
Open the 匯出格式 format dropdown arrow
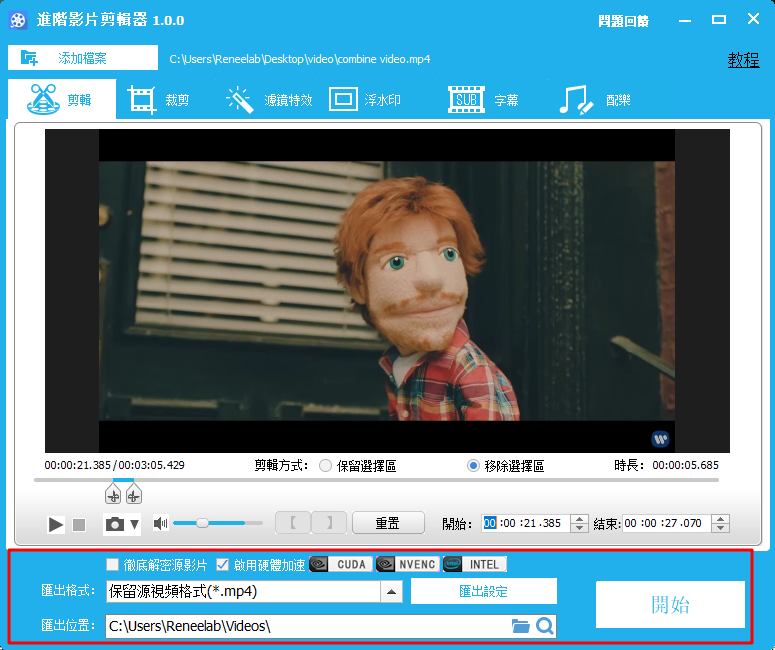pyautogui.click(x=391, y=592)
